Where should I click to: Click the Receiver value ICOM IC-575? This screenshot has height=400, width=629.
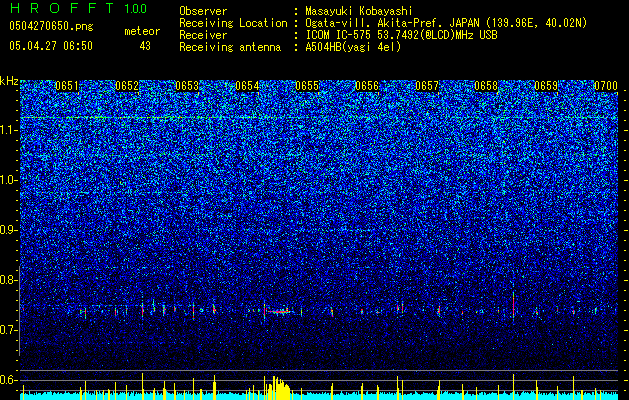pos(339,35)
